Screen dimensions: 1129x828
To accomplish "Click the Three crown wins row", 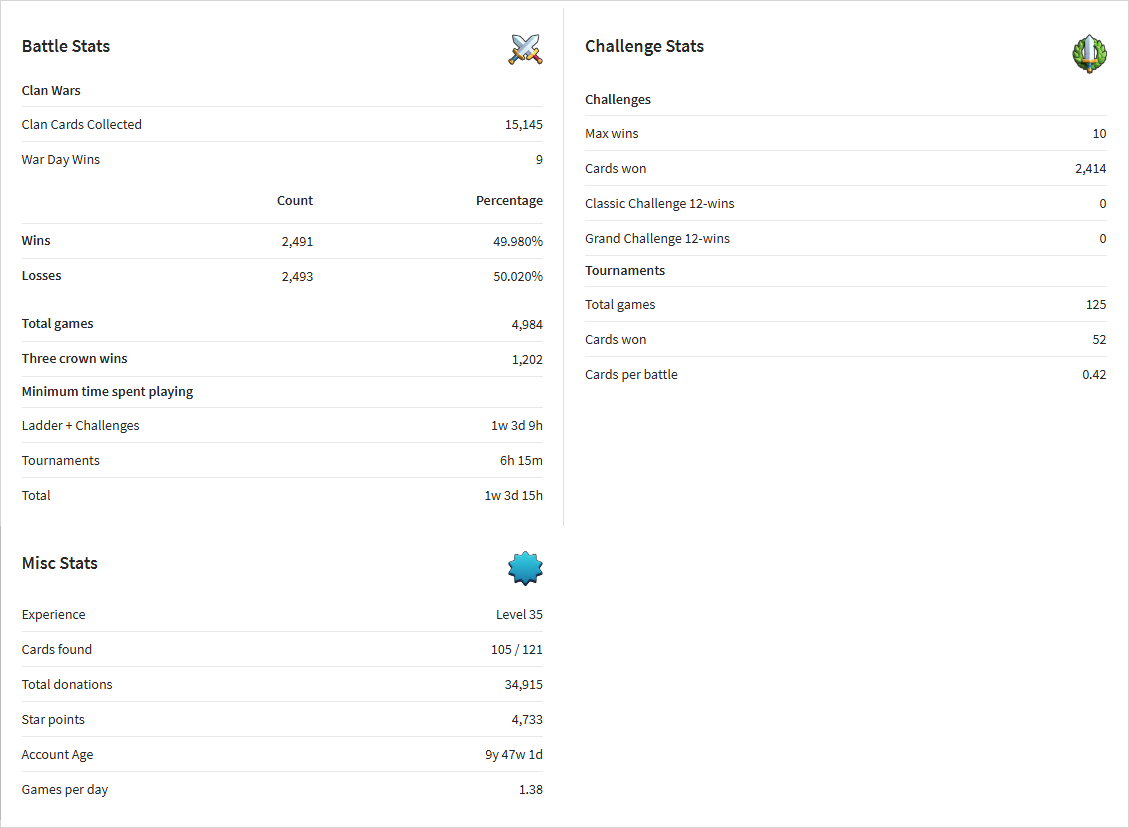I will [x=282, y=359].
